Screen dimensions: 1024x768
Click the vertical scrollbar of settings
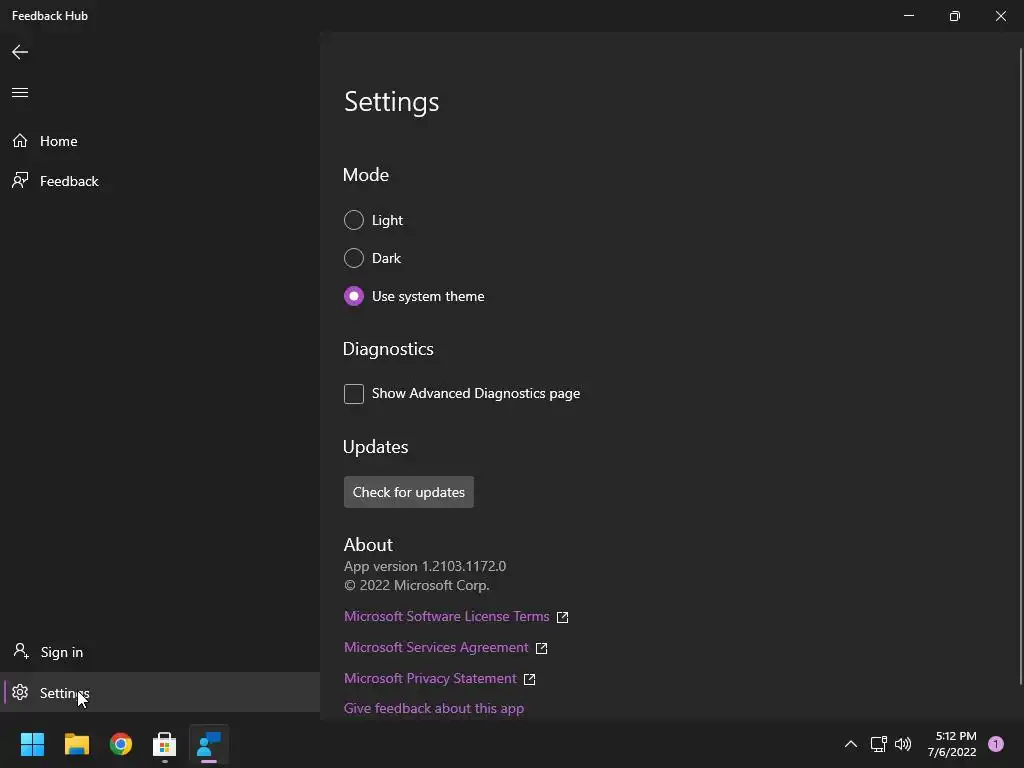[x=1021, y=366]
